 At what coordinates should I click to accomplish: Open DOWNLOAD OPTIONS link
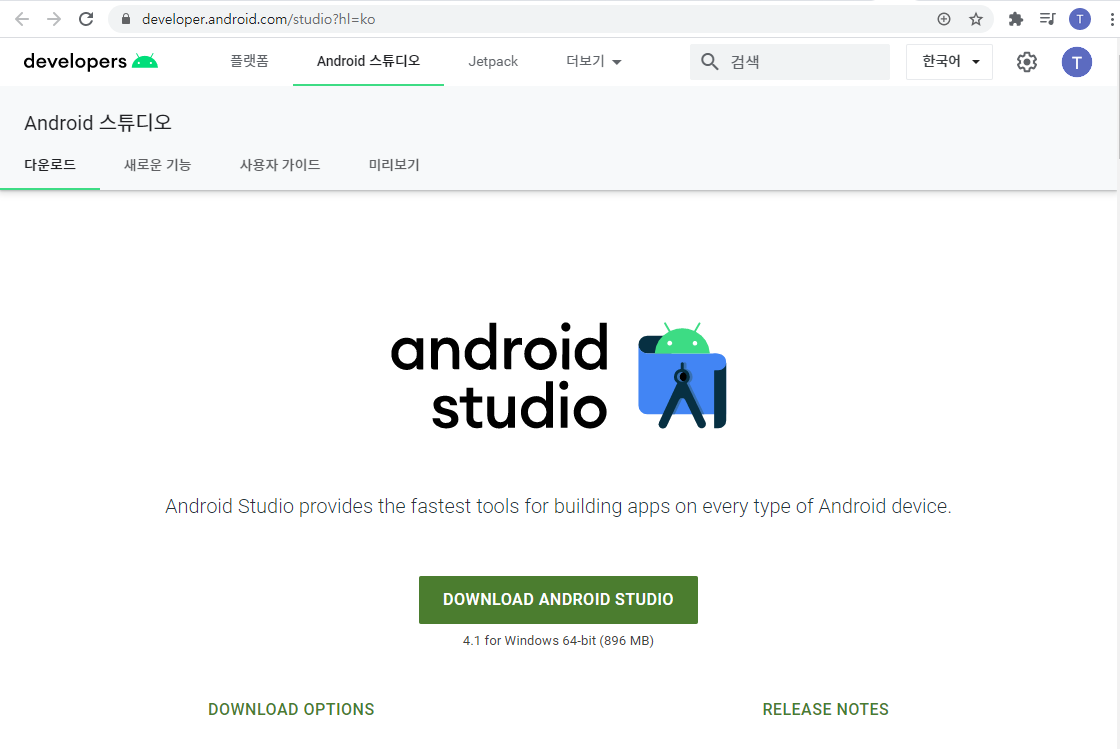291,709
